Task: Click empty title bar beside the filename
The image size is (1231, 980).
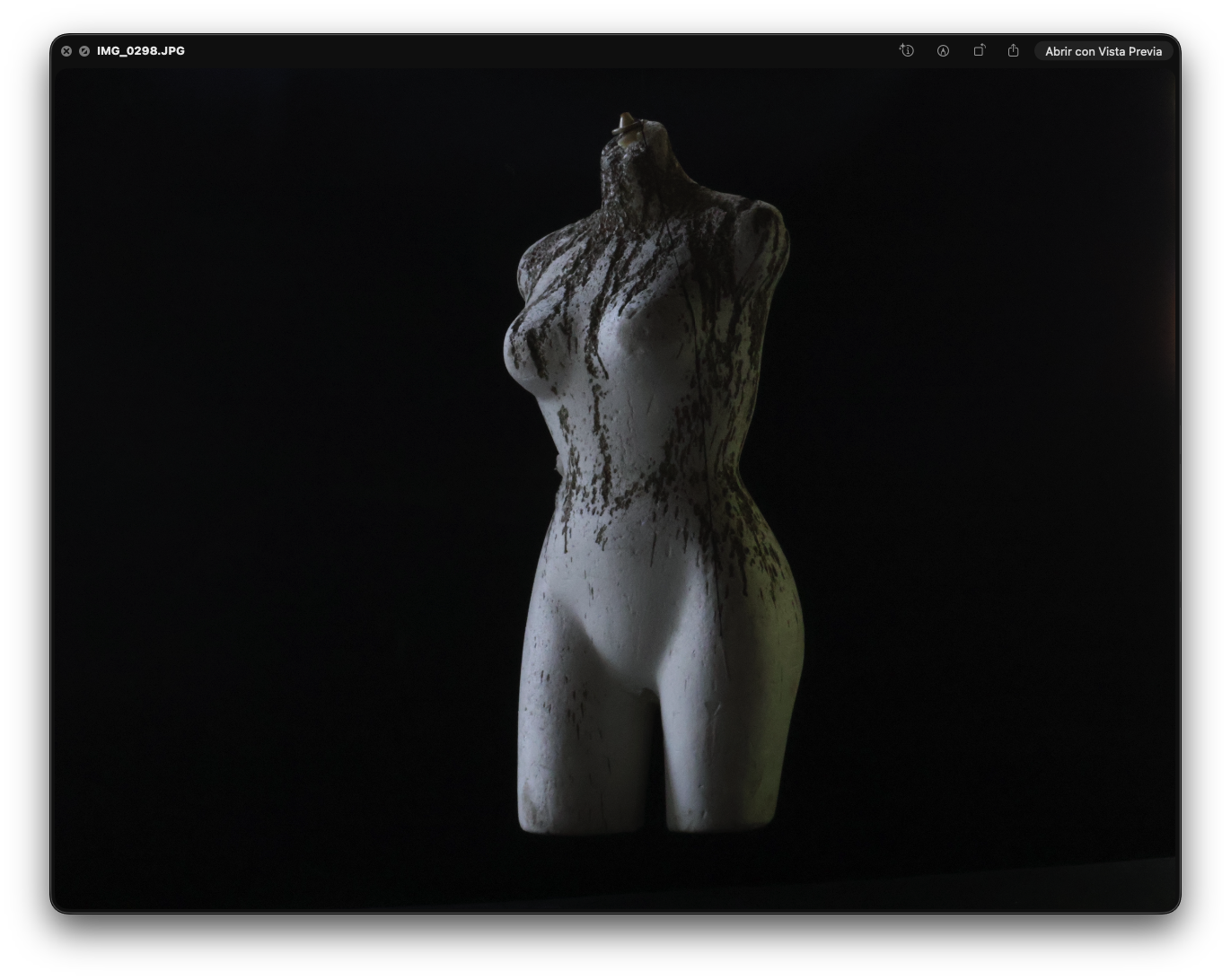Action: coord(539,51)
